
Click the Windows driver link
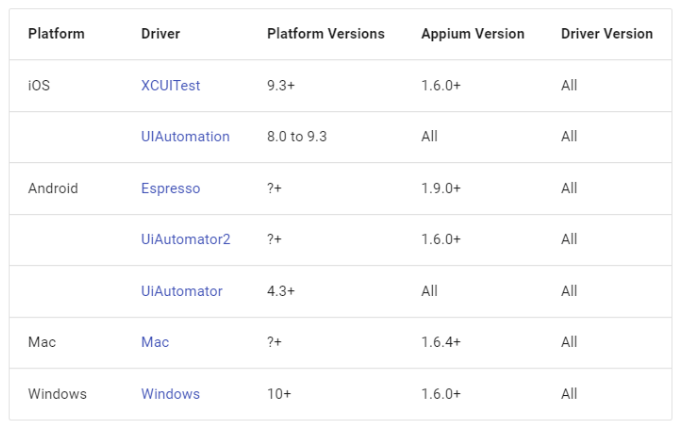tap(170, 394)
